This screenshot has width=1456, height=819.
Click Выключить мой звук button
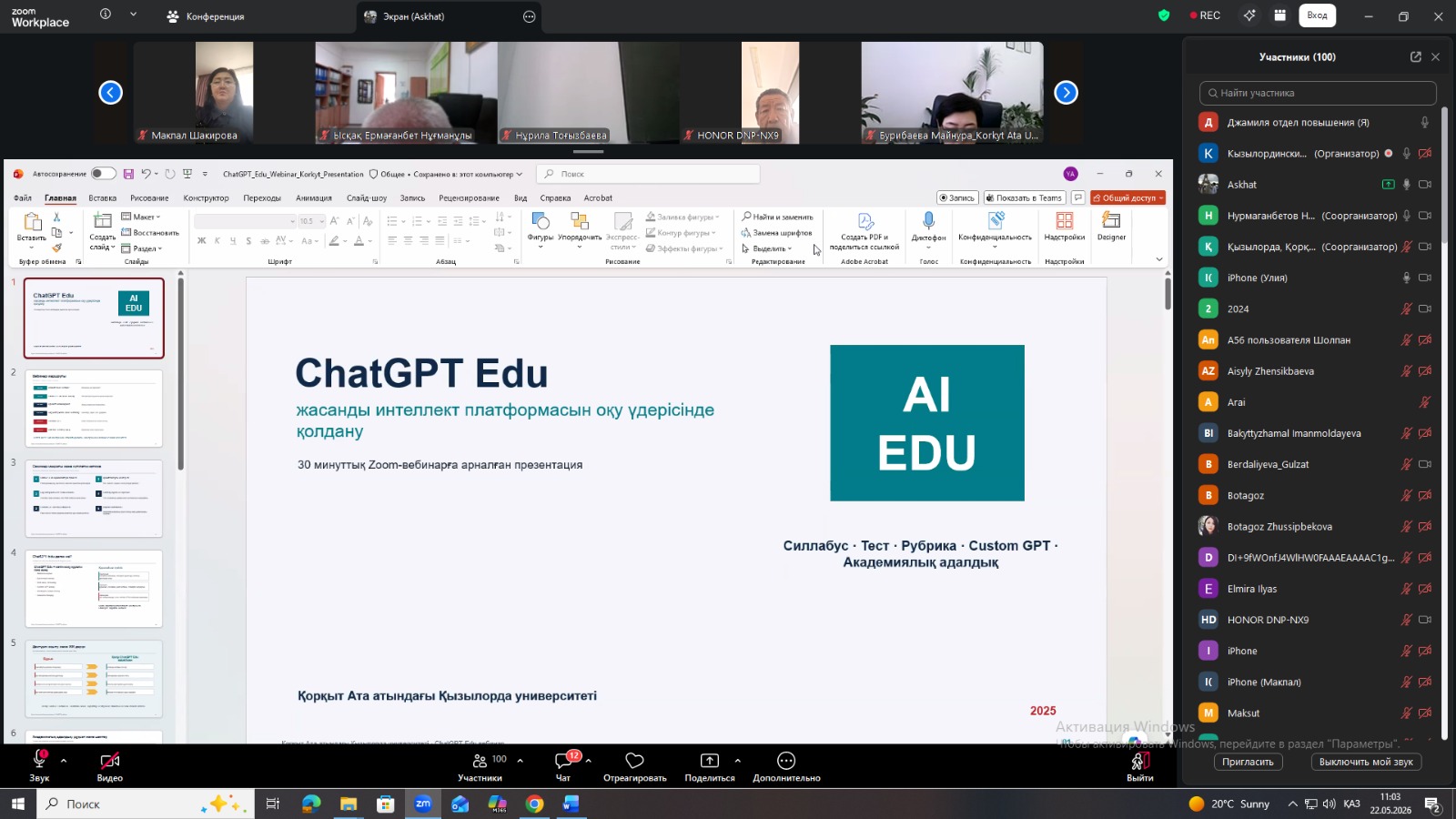pos(1366,762)
